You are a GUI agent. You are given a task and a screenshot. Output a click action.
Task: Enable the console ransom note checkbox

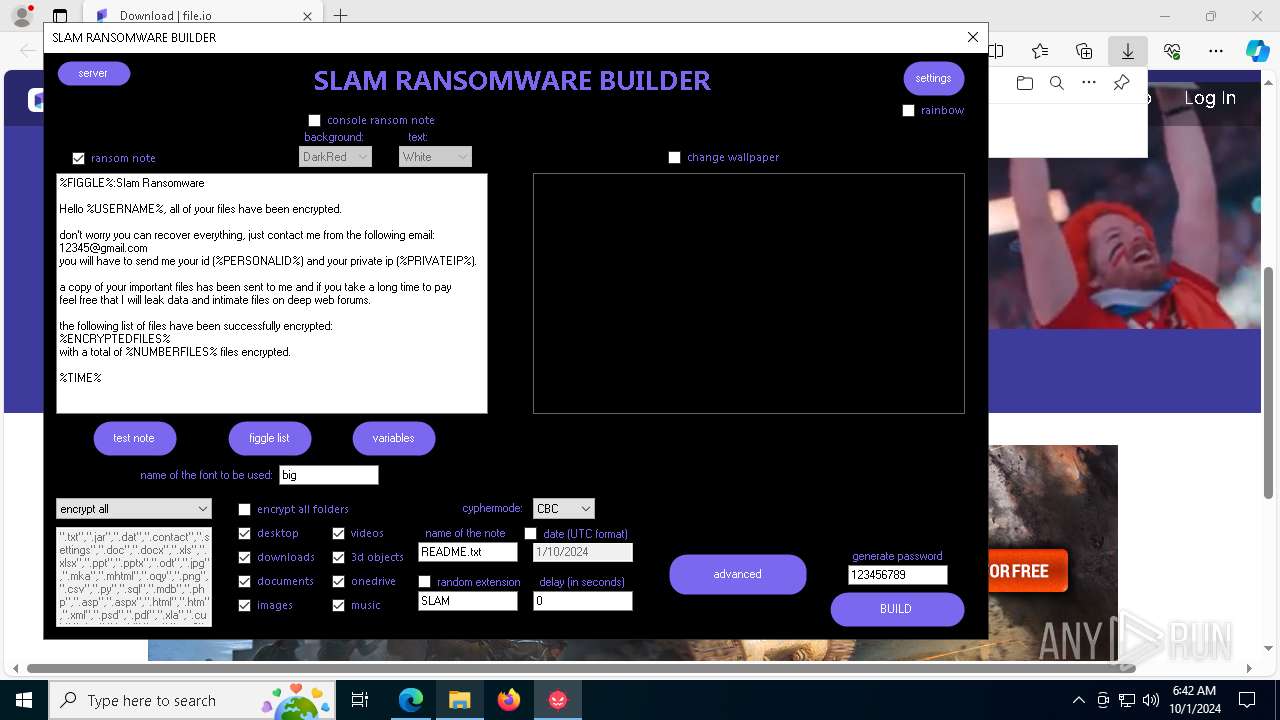(314, 121)
